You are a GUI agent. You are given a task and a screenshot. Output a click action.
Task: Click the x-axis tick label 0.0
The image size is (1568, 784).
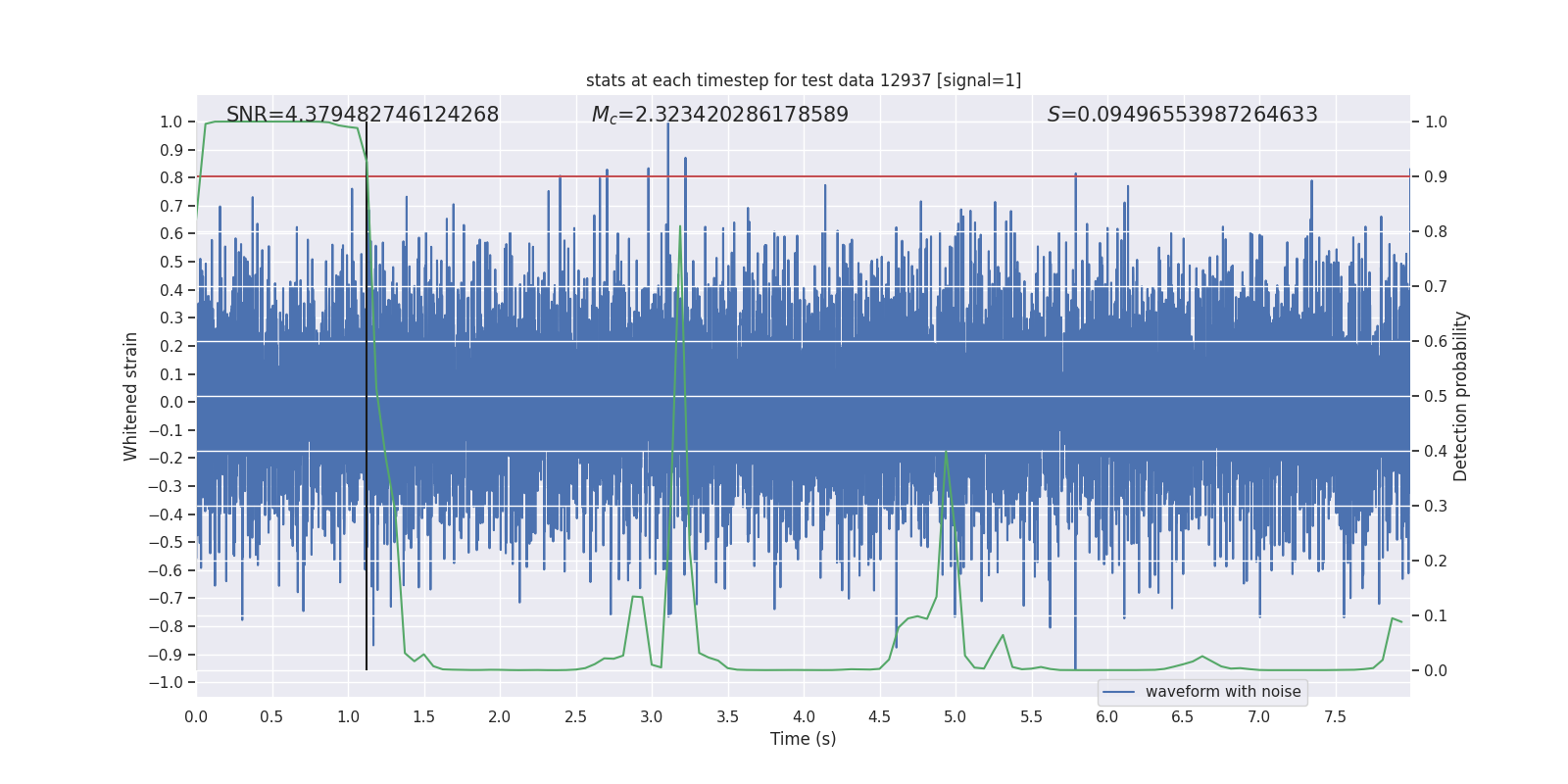pos(196,716)
